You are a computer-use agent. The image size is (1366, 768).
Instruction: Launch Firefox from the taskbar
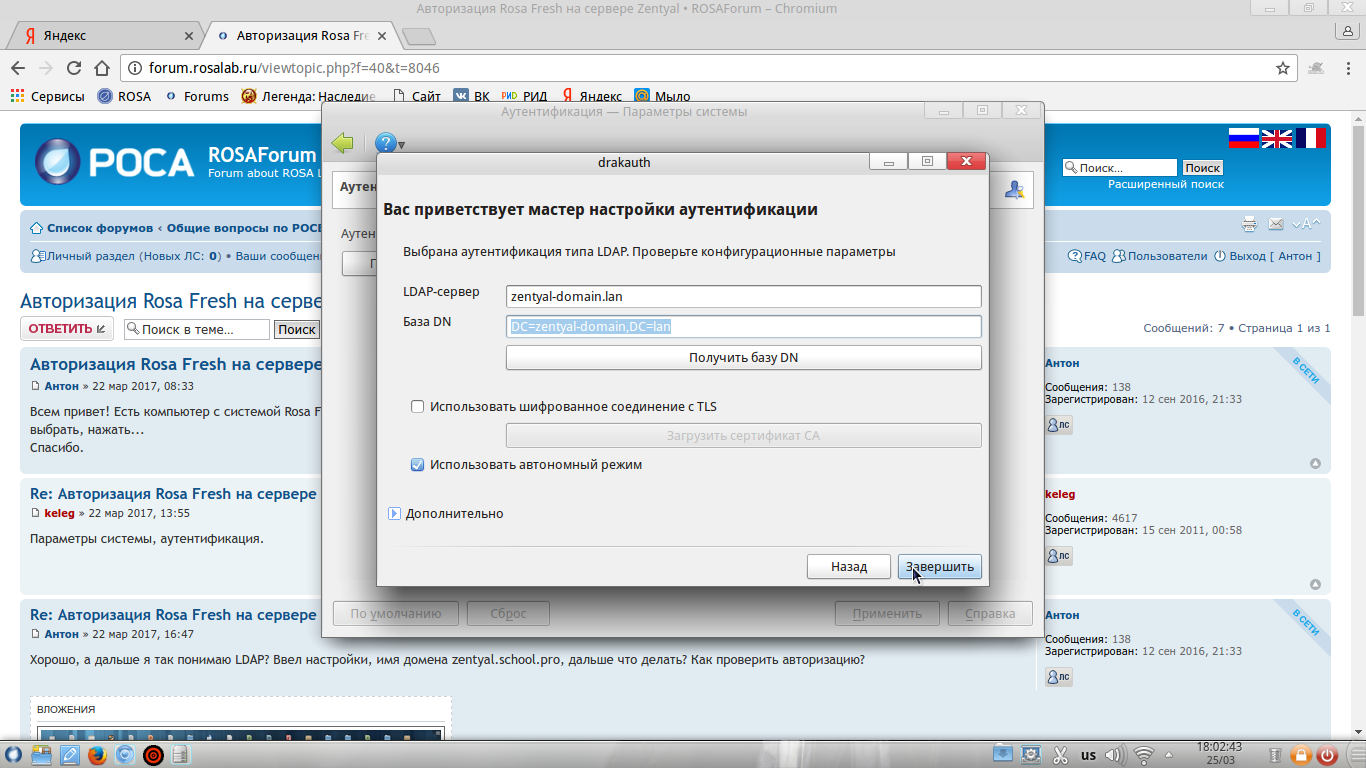97,754
